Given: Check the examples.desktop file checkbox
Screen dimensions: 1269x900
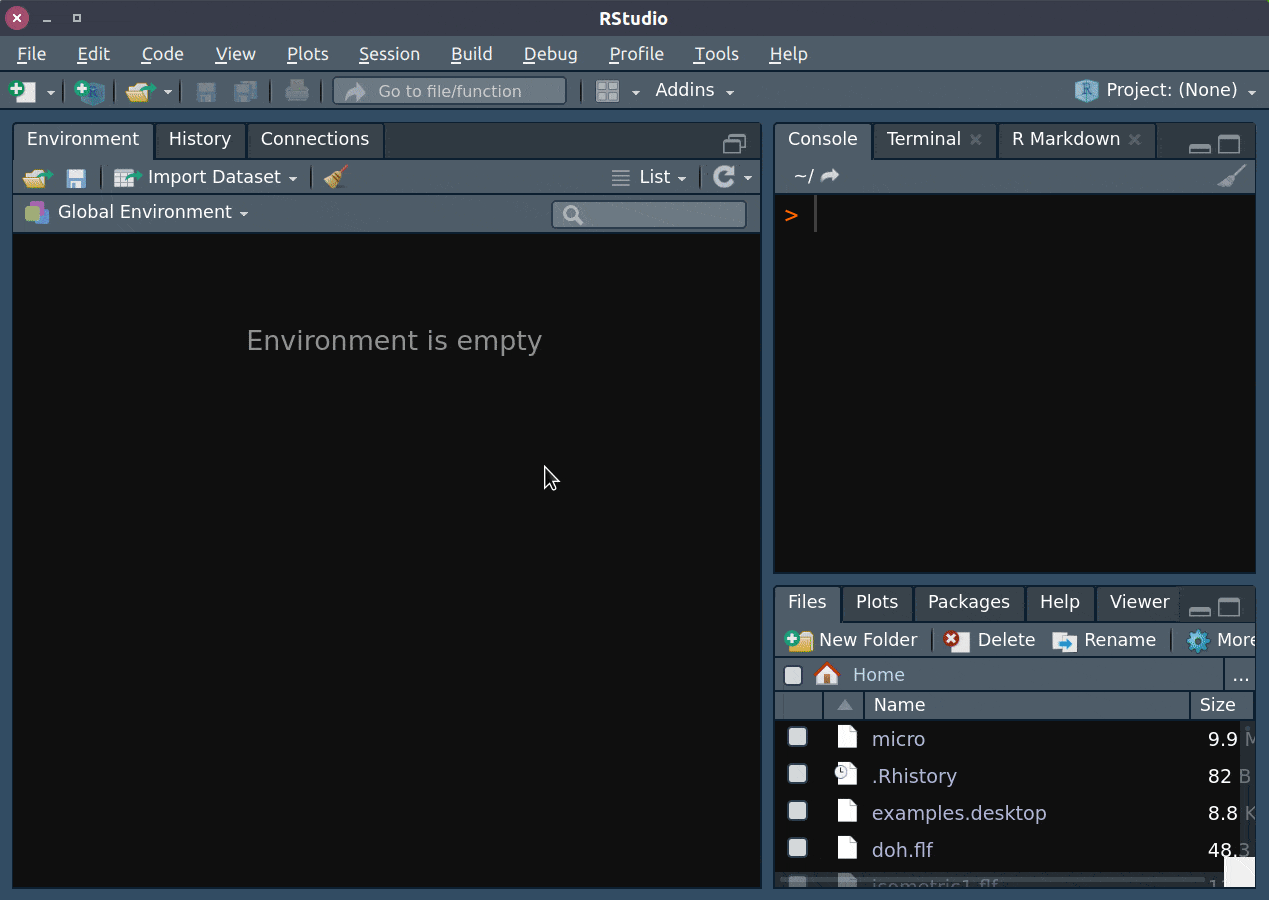Looking at the screenshot, I should (x=797, y=811).
